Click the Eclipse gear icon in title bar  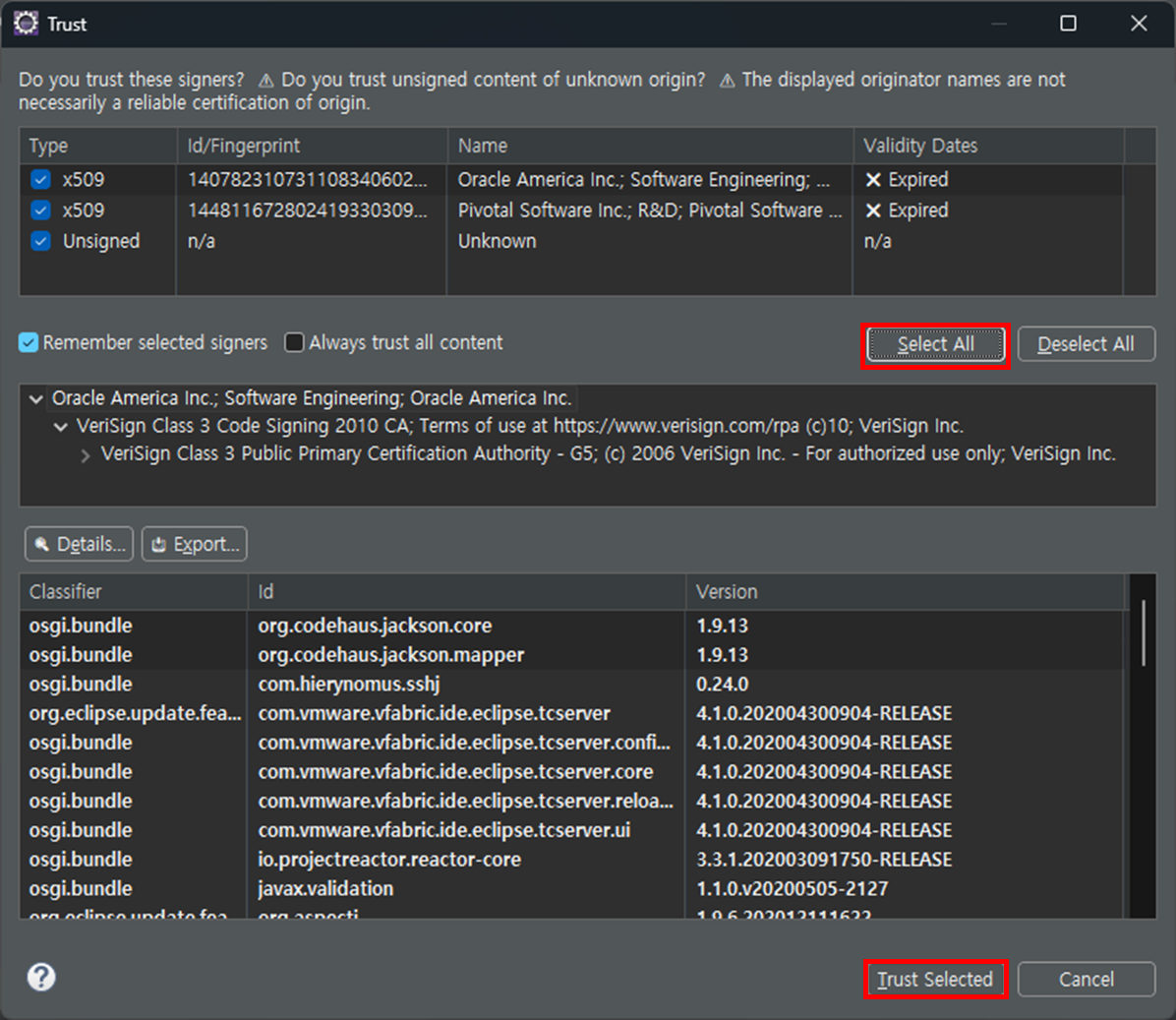26,24
